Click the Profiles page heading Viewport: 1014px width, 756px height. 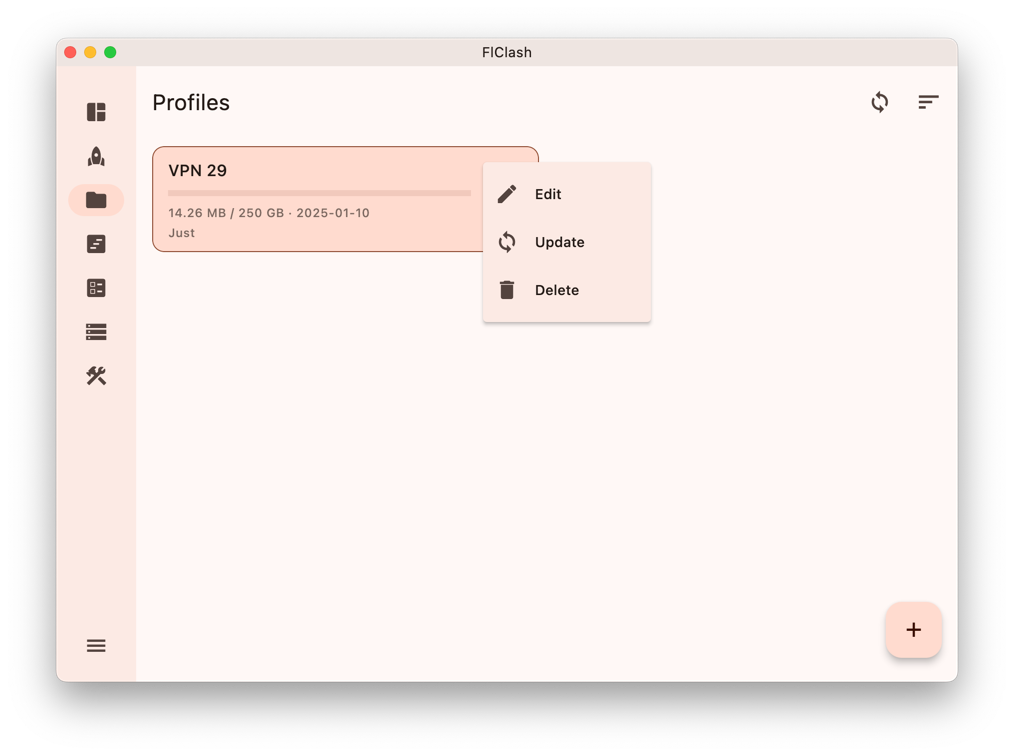191,103
